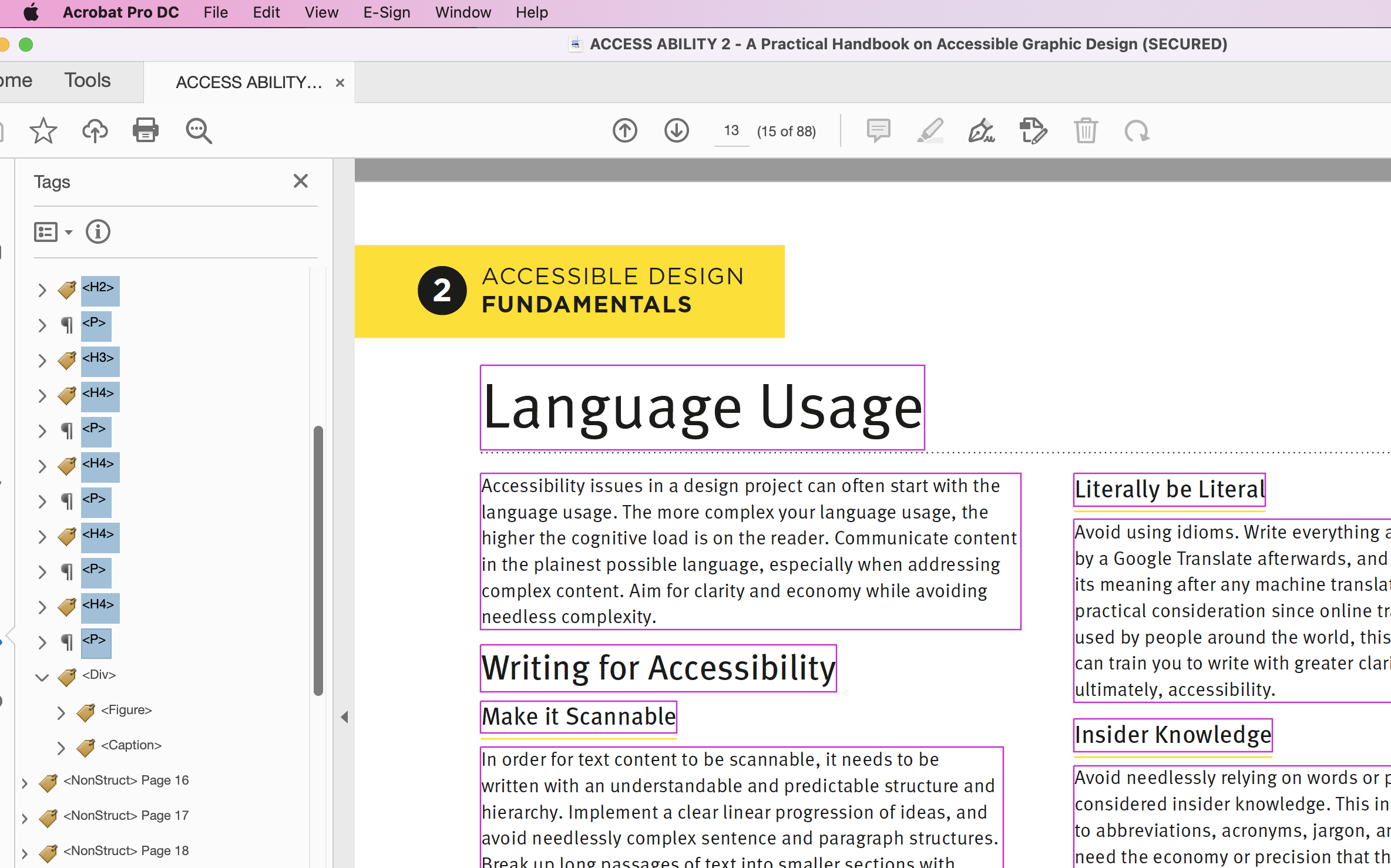Open the Window menu
The width and height of the screenshot is (1391, 868).
tap(463, 12)
